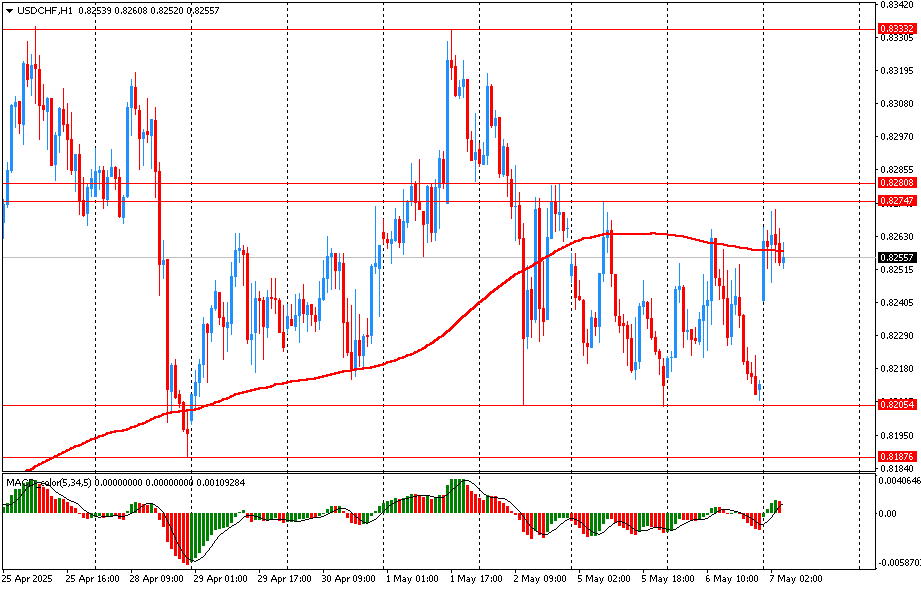
Task: Click the 0.83420 top price scale value
Action: click(897, 5)
